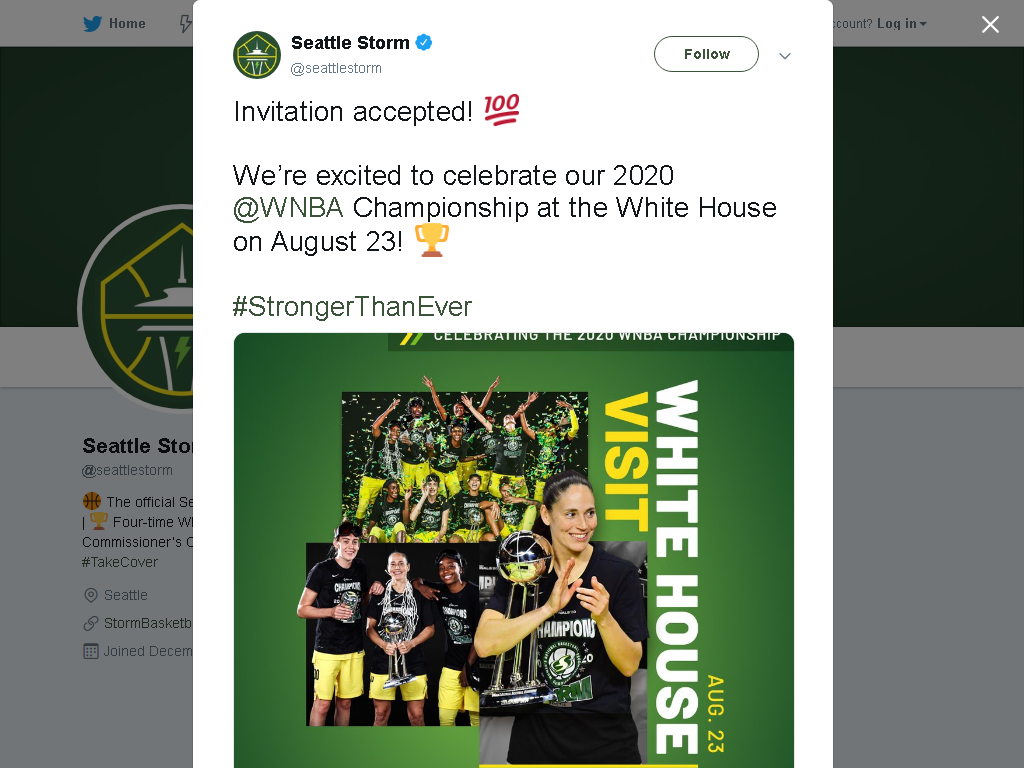1024x768 pixels.
Task: Open the Moments lightning icon
Action: (x=186, y=24)
